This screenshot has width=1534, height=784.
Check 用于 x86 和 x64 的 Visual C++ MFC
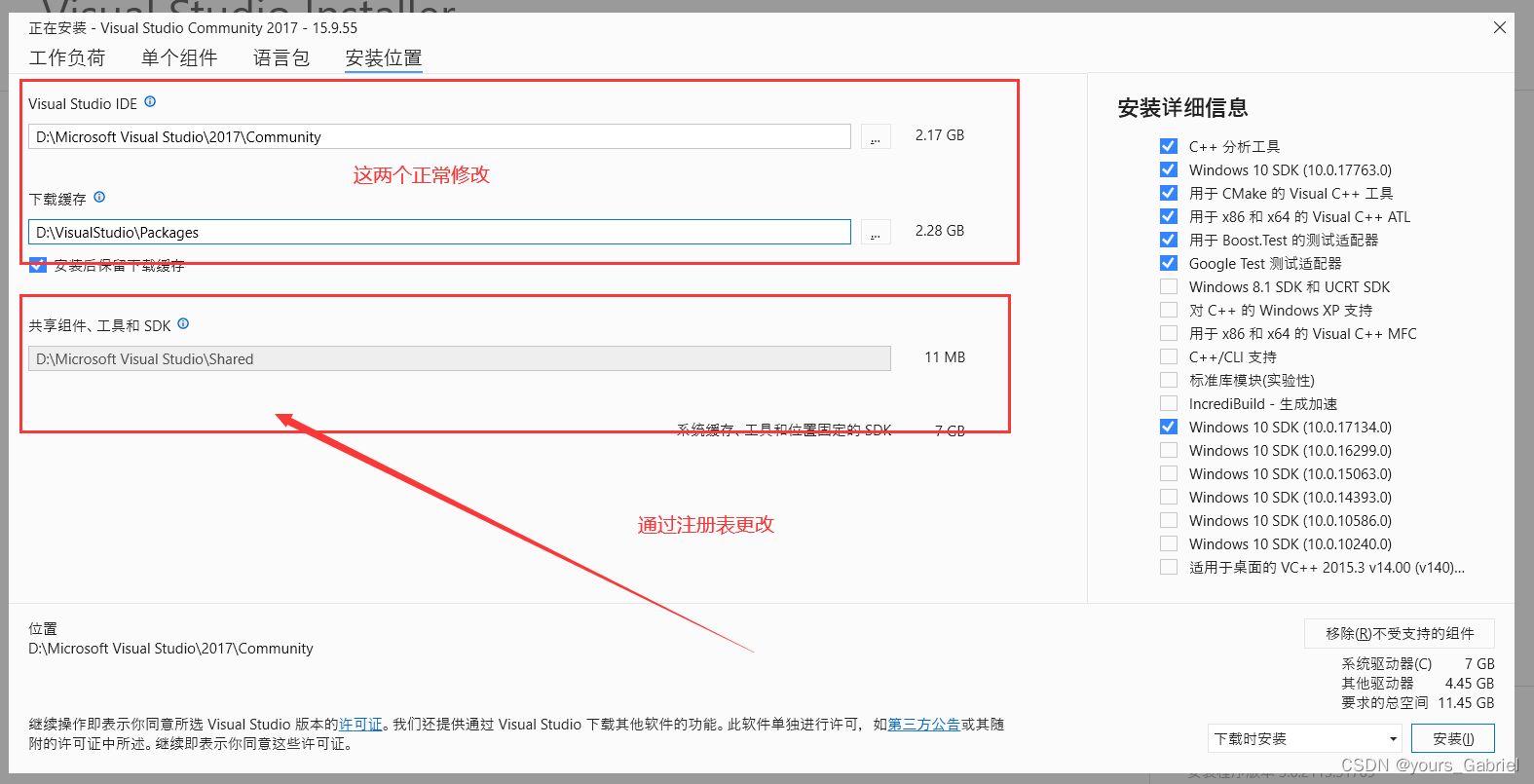click(x=1169, y=333)
